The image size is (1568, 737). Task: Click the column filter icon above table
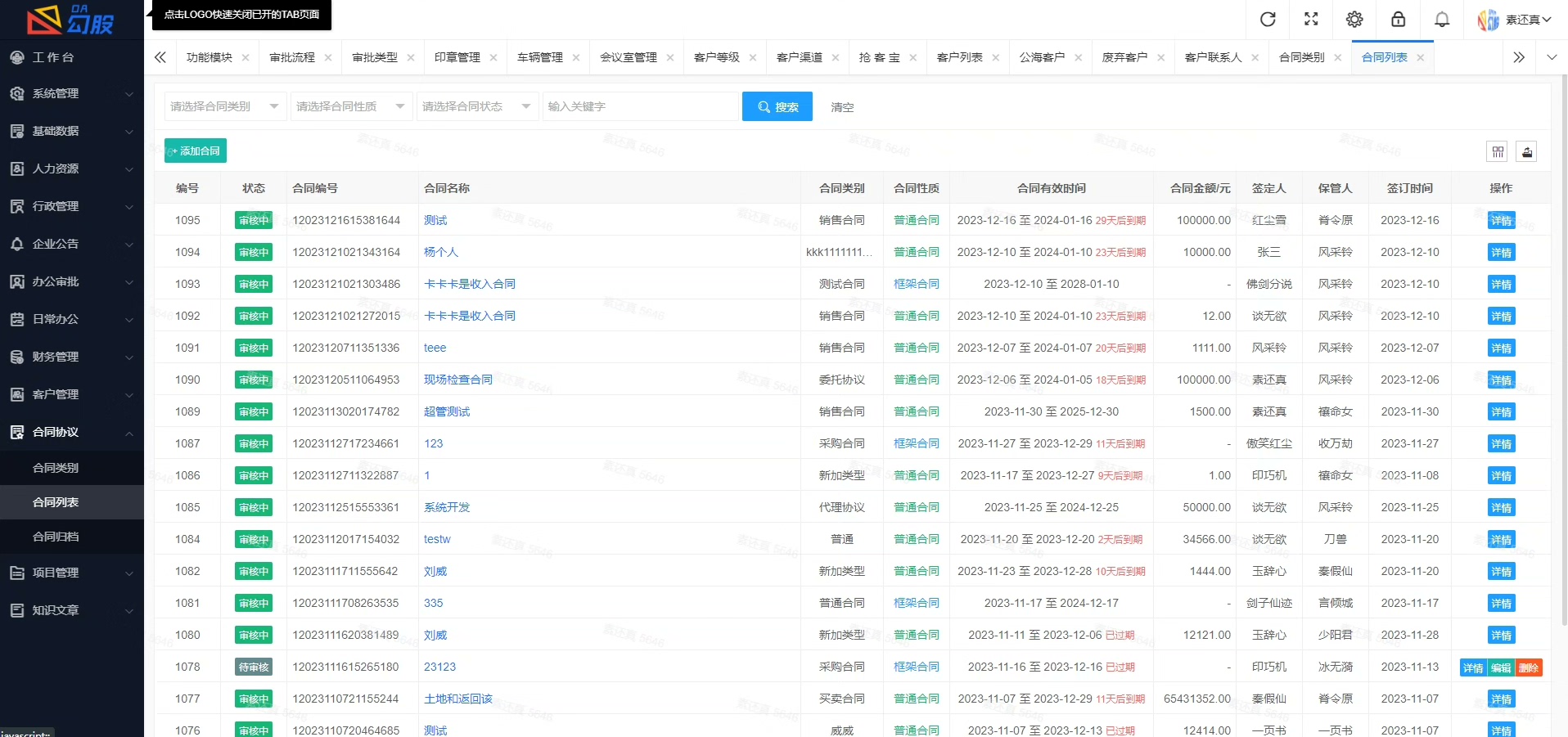(1498, 151)
